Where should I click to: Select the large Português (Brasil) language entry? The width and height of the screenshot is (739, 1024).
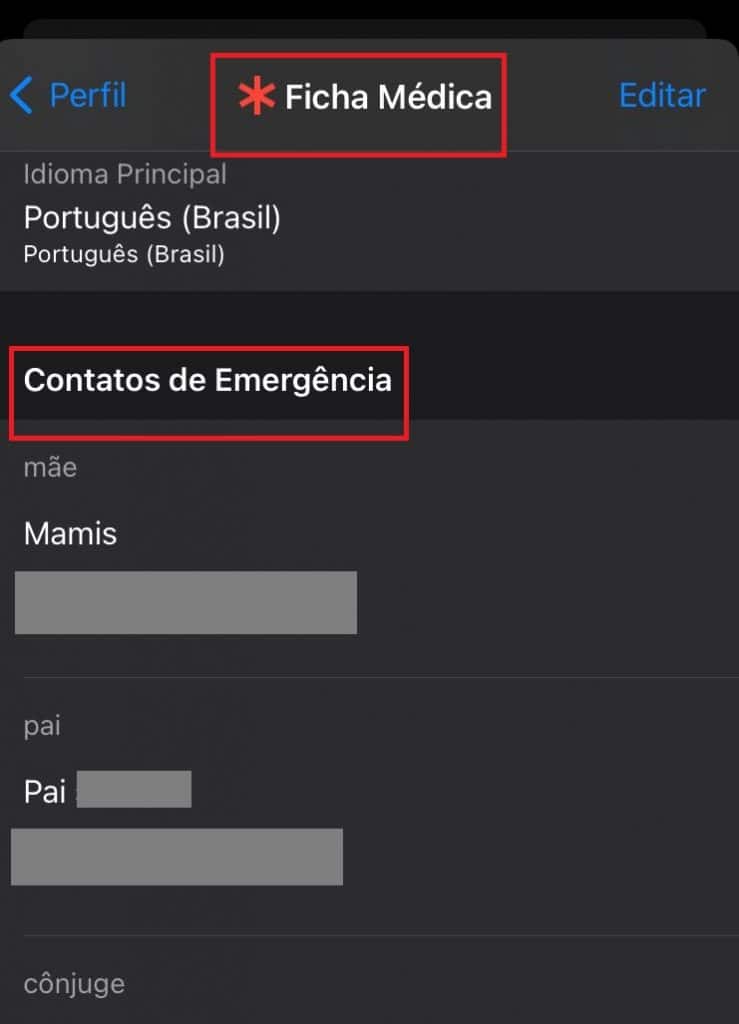coord(152,217)
